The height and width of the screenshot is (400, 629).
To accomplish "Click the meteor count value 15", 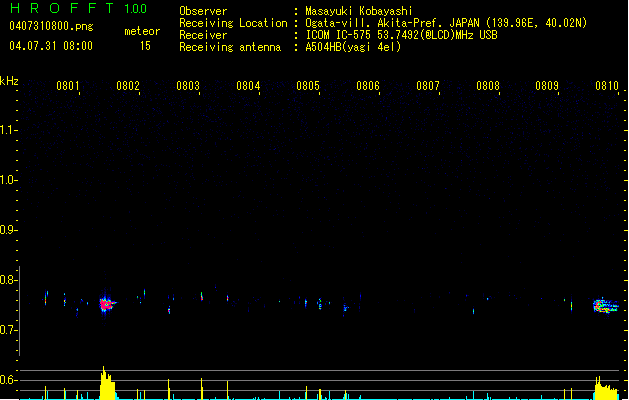I will pos(145,46).
